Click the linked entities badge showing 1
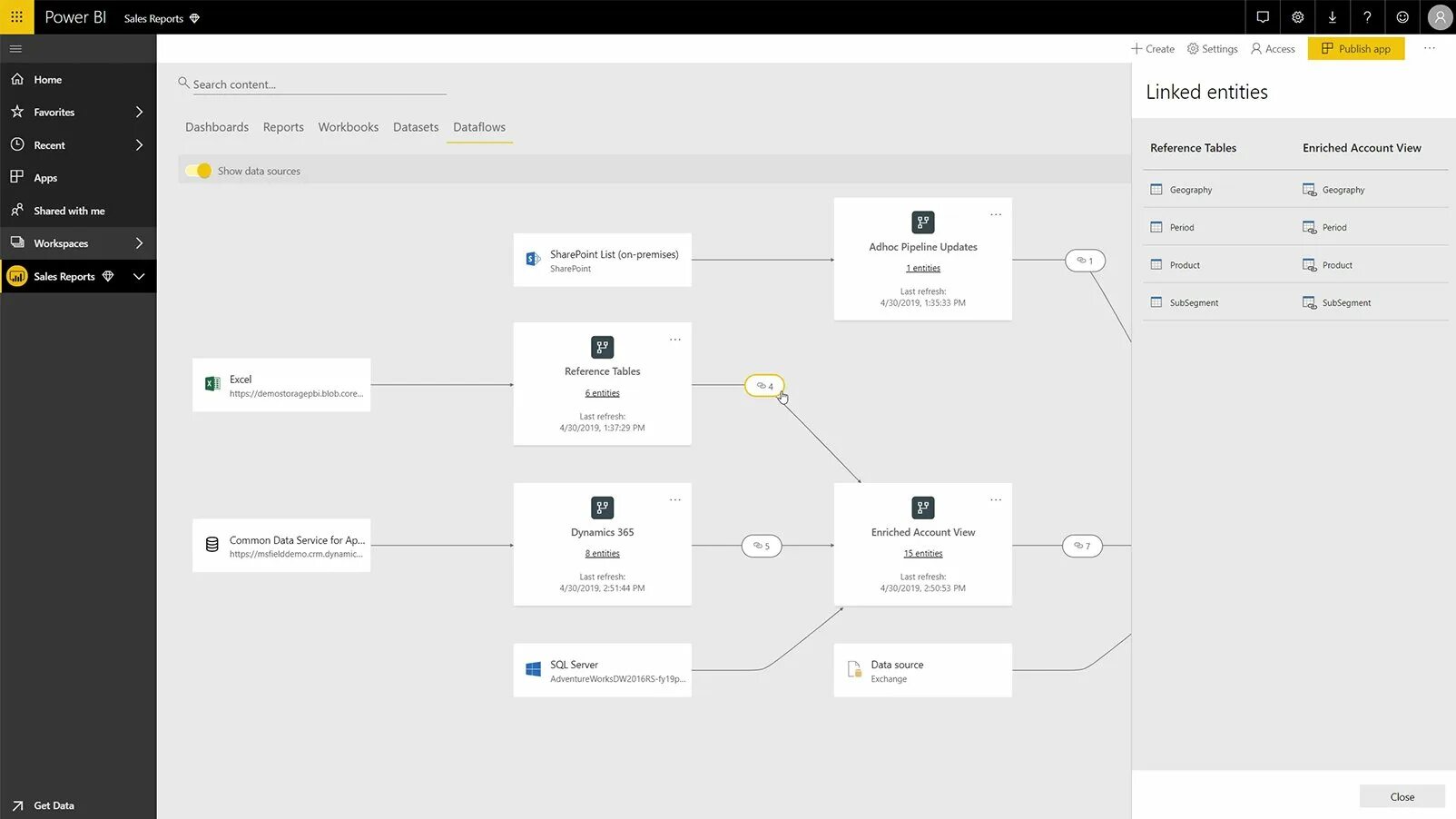 [x=1085, y=261]
